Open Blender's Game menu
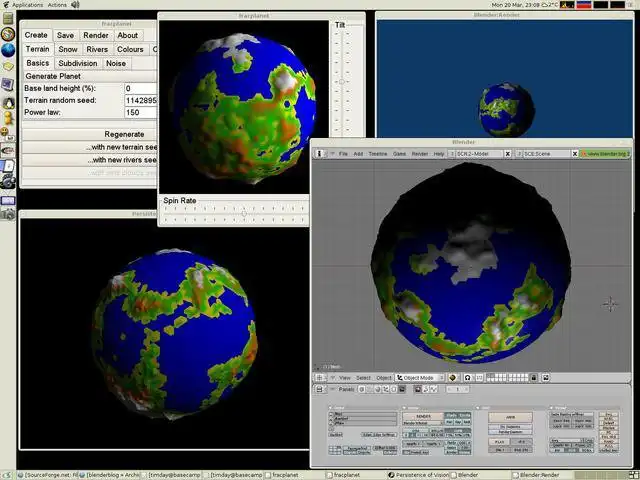Screen dimensions: 640x480 [x=399, y=153]
